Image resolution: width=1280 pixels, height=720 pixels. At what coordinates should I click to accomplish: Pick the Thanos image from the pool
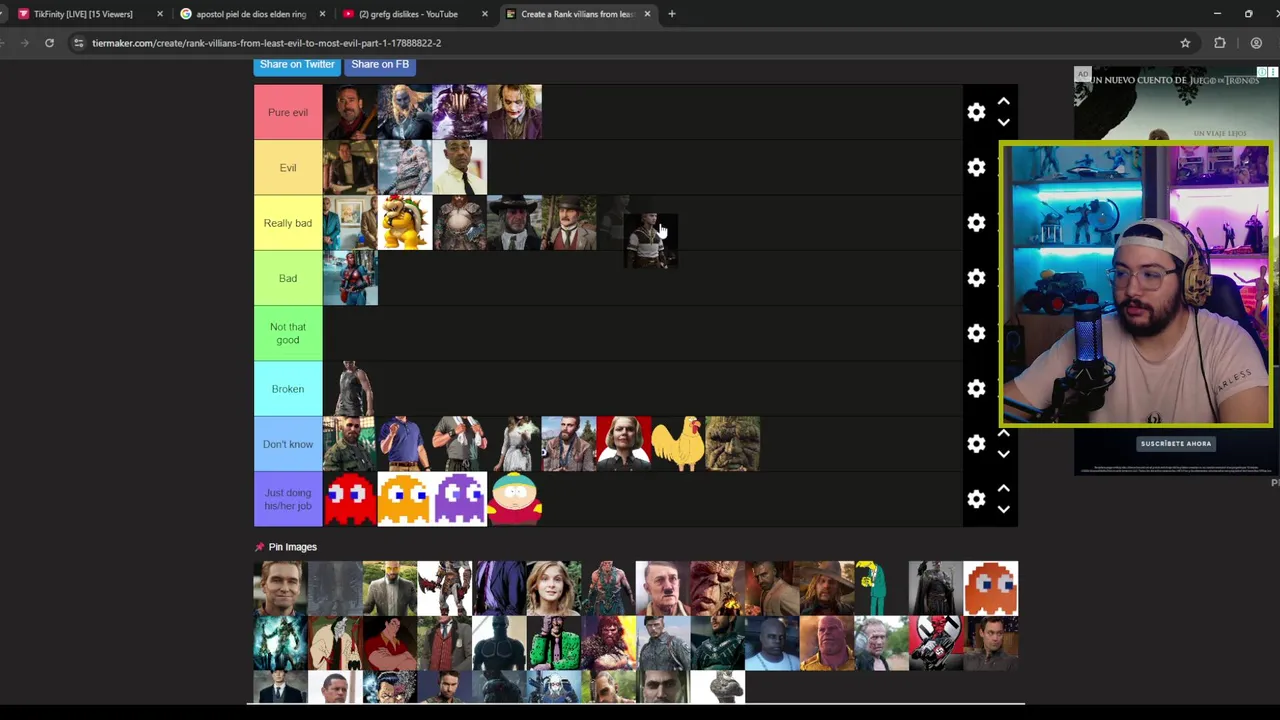tap(827, 643)
